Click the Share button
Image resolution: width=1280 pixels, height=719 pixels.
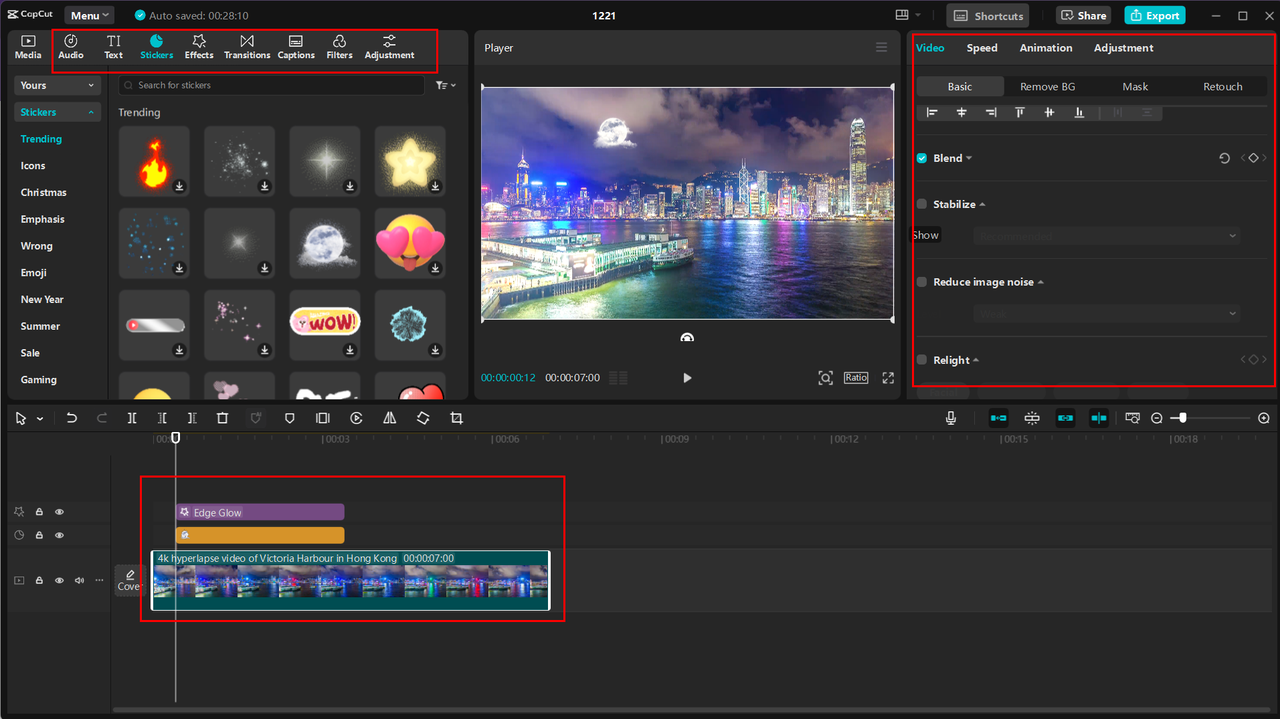point(1084,15)
